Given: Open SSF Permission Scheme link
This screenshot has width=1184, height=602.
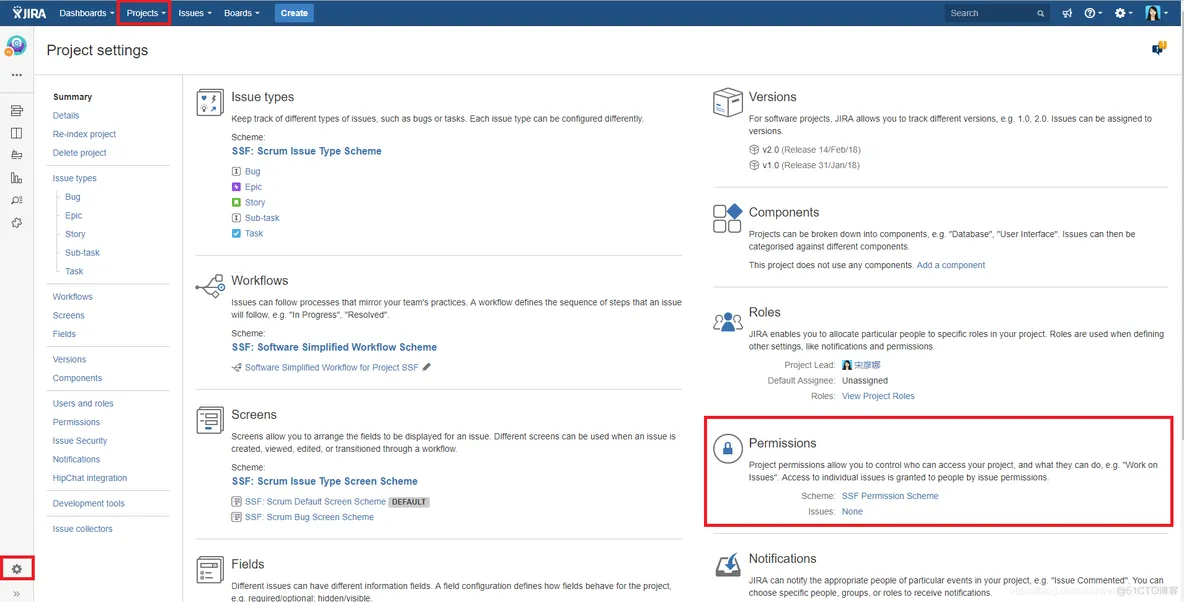Looking at the screenshot, I should click(x=890, y=496).
